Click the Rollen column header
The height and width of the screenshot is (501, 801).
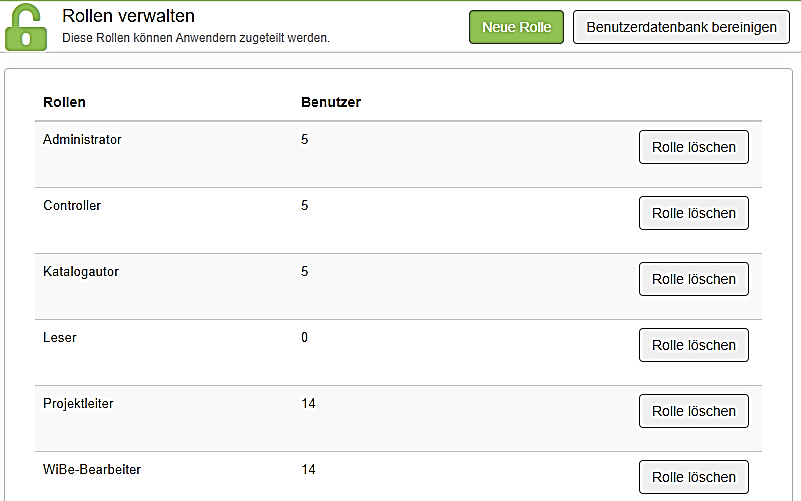(x=64, y=102)
